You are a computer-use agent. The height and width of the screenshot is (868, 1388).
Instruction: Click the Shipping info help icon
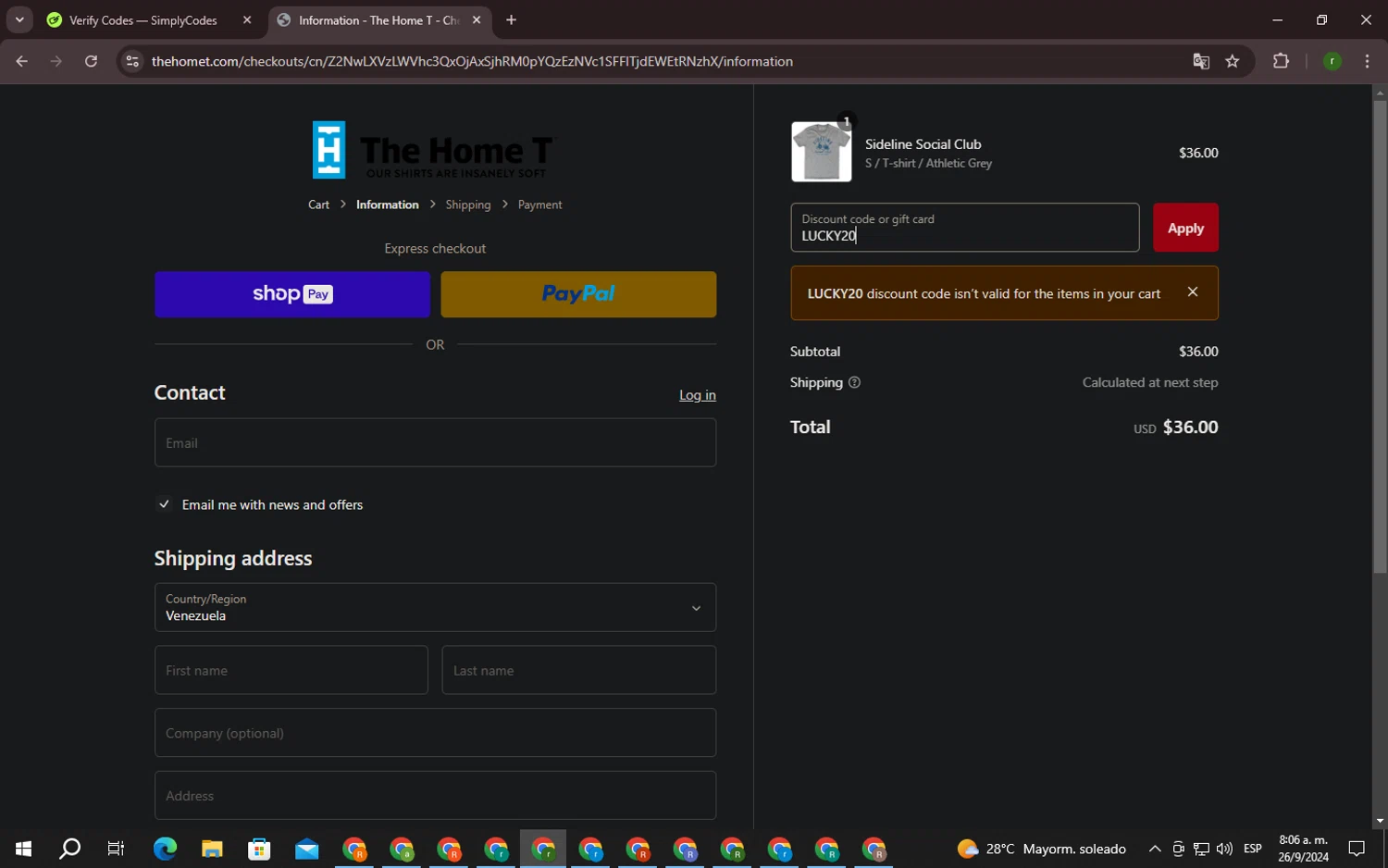click(x=854, y=382)
